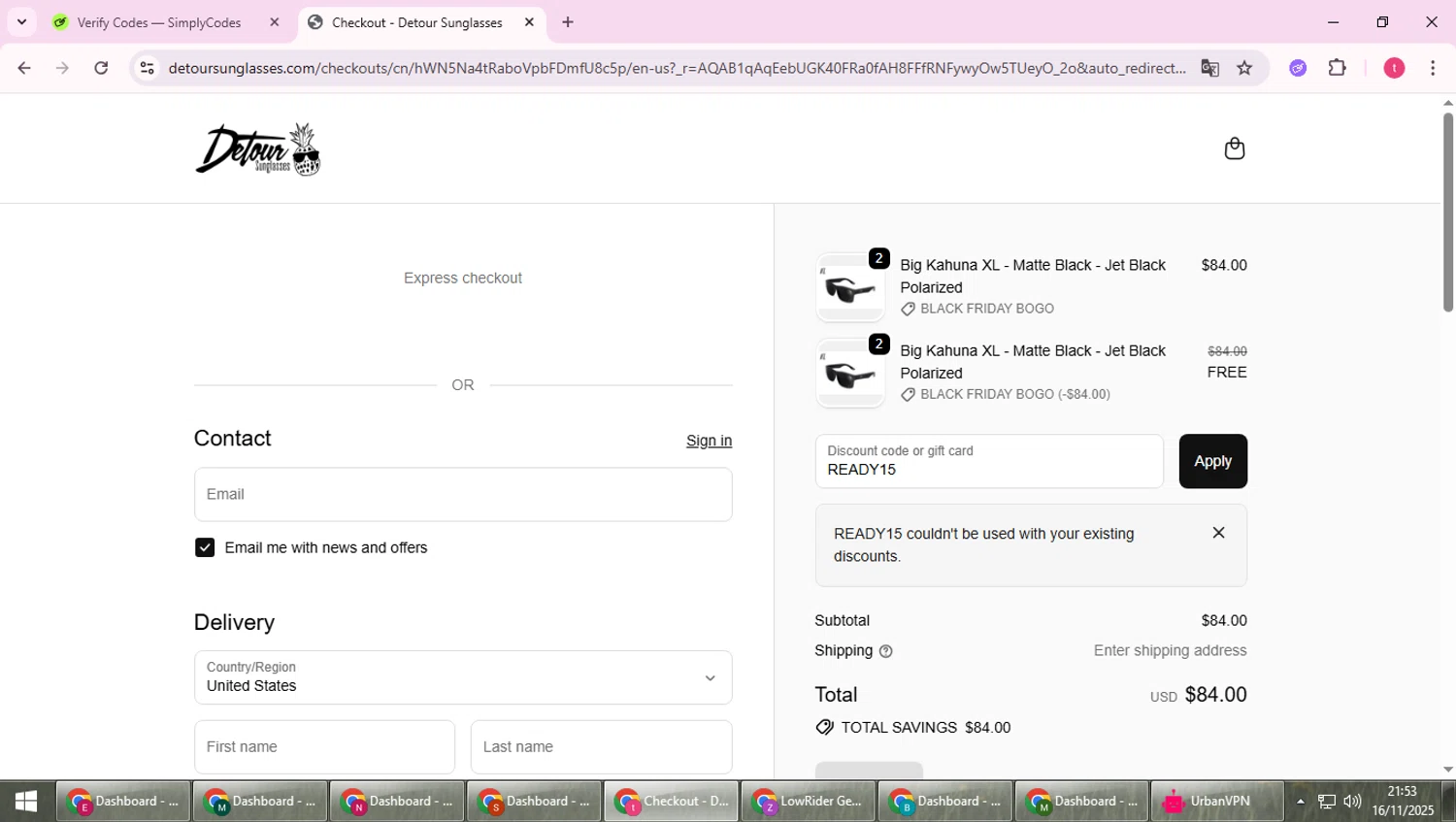Open the shopping bag cart icon

click(x=1234, y=148)
